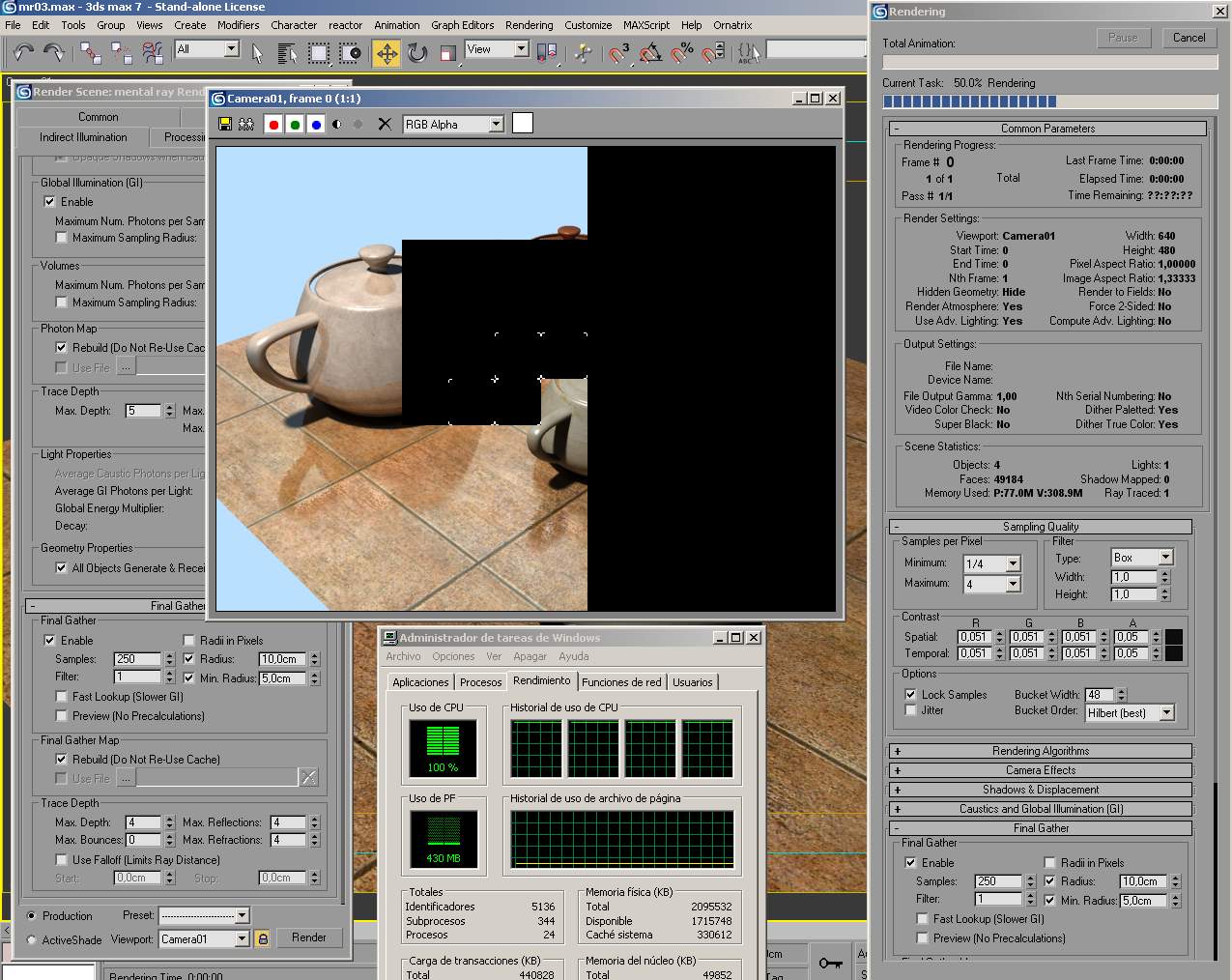Click the Render button
Viewport: 1232px width, 980px height.
tap(309, 937)
